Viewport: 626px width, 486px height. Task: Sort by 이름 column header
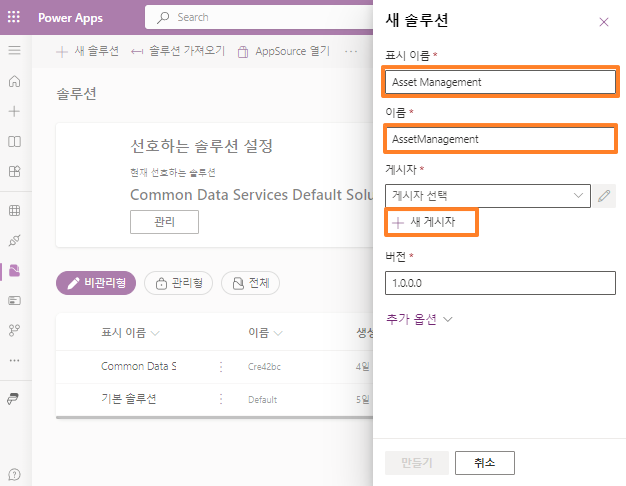(265, 333)
